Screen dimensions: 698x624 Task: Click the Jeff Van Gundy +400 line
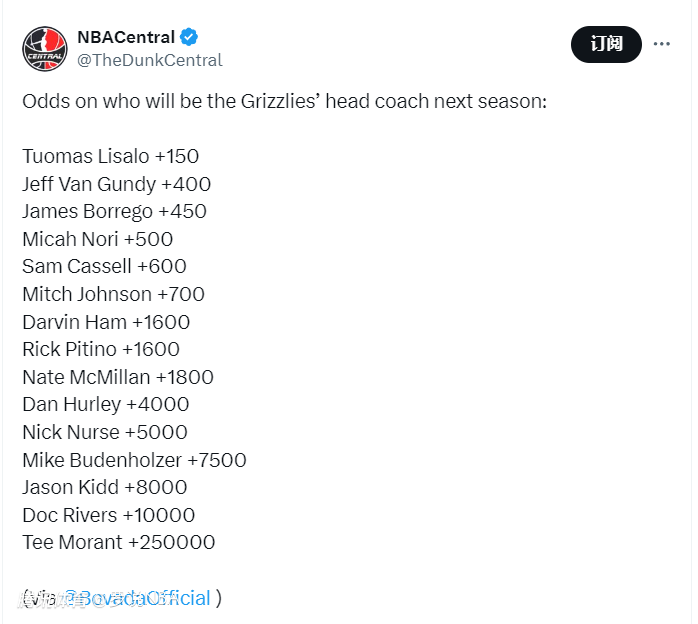[116, 184]
